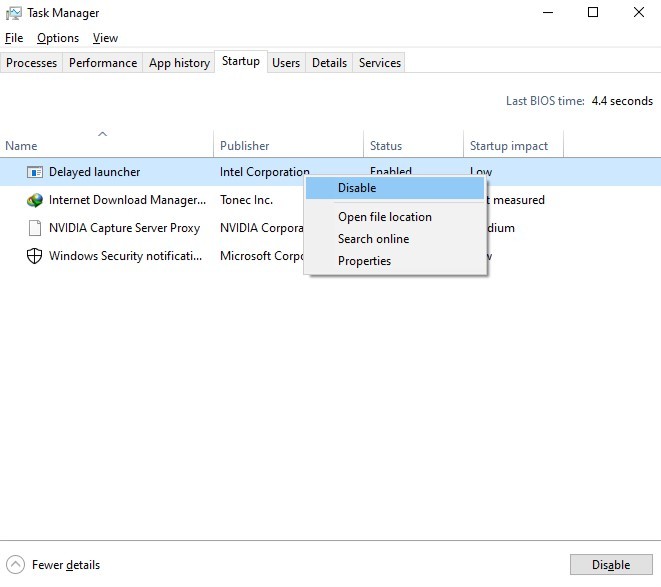This screenshot has width=661, height=587.
Task: Switch to the Processes tab
Action: tap(31, 63)
